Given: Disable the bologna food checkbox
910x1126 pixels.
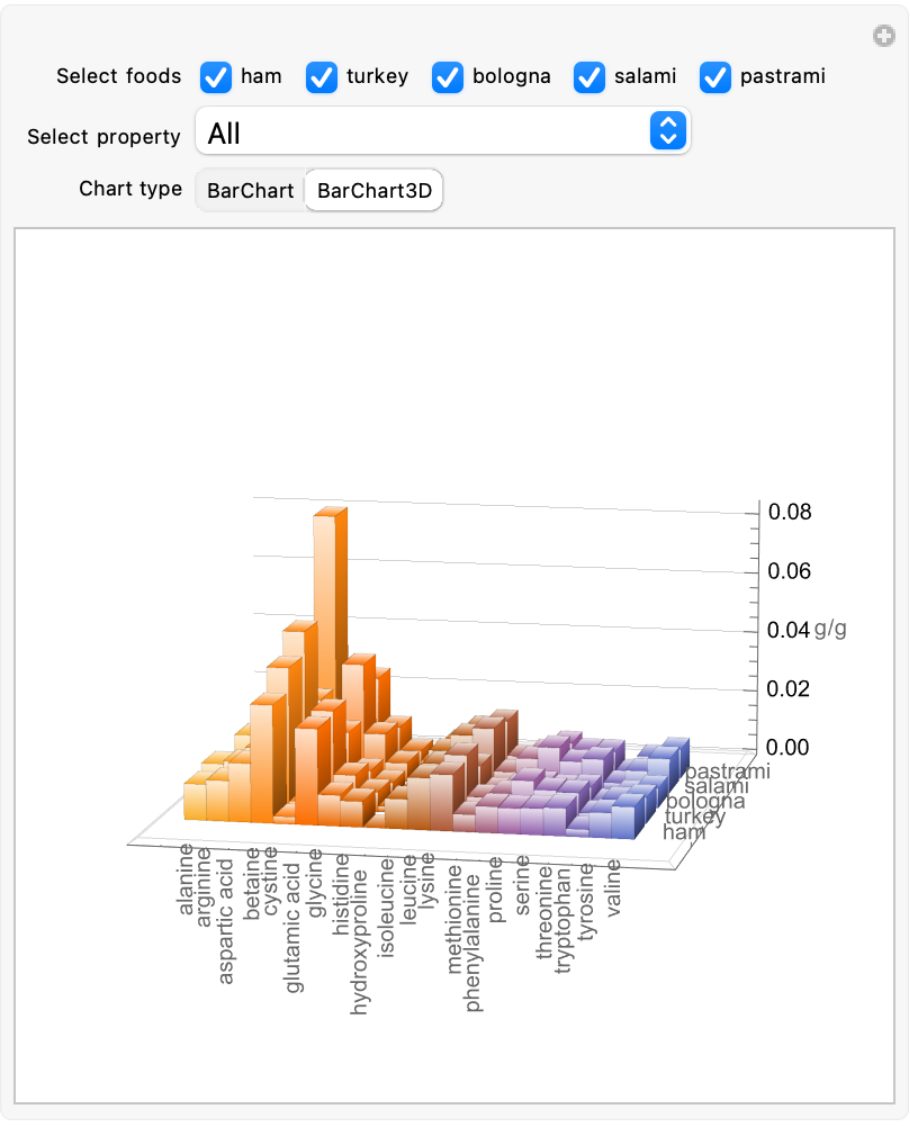Looking at the screenshot, I should (448, 77).
